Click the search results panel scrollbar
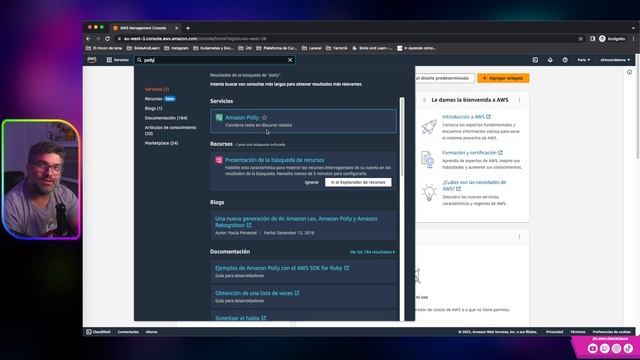Image resolution: width=640 pixels, height=360 pixels. pyautogui.click(x=402, y=137)
